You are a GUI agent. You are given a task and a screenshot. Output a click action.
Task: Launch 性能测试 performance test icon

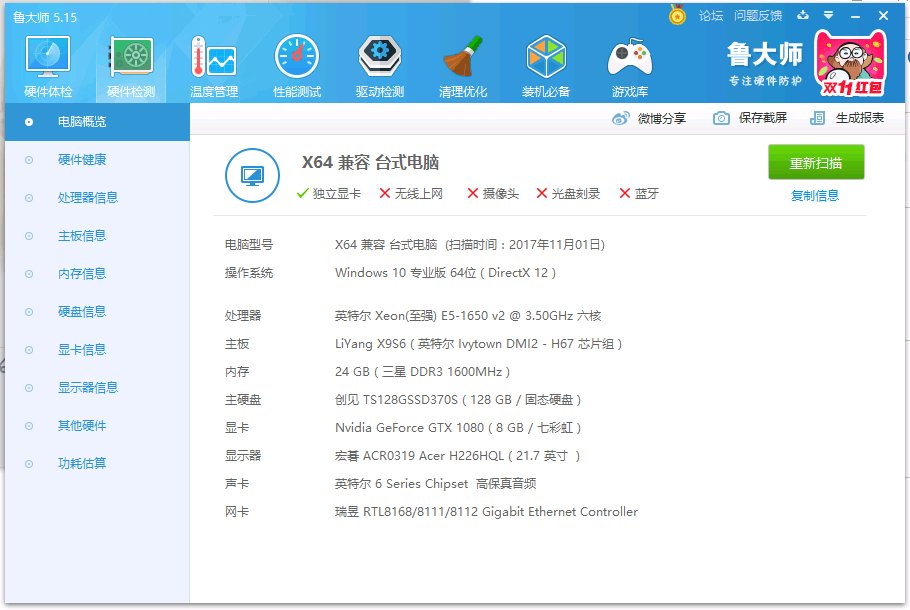coord(297,66)
